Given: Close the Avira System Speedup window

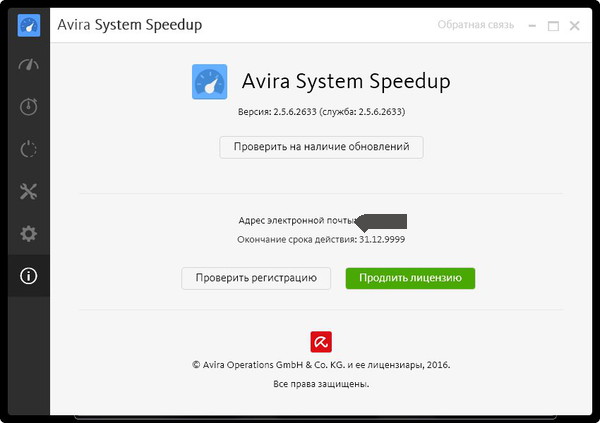Looking at the screenshot, I should 573,23.
